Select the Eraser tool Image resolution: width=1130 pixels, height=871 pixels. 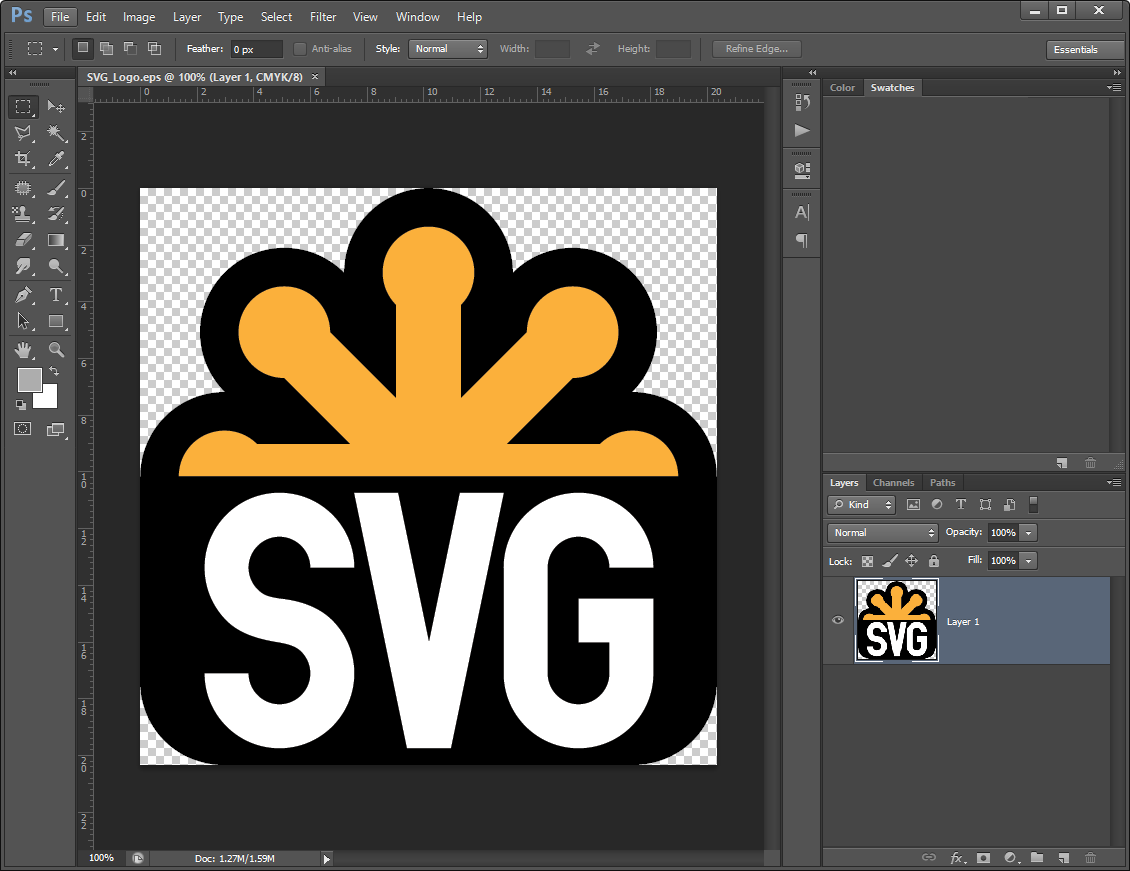pos(23,240)
